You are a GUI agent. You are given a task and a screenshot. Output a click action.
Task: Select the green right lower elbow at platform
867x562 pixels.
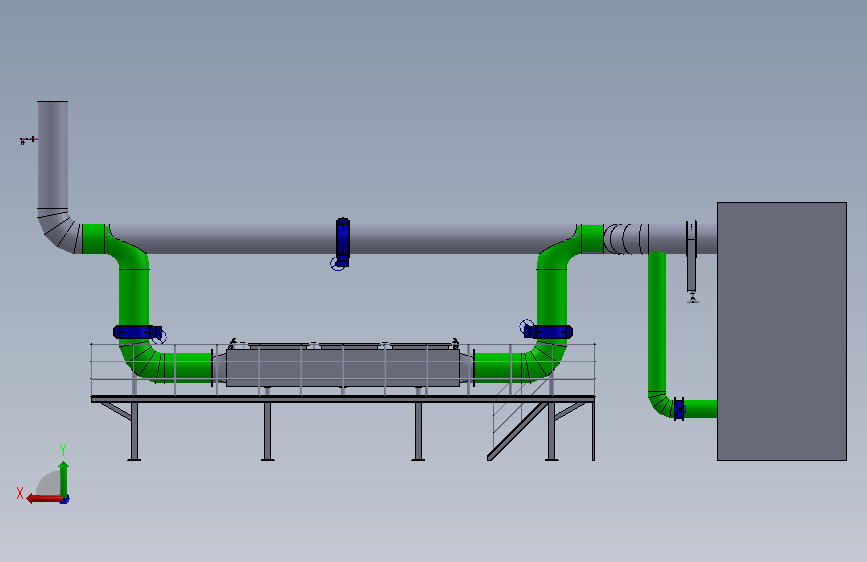[x=544, y=361]
